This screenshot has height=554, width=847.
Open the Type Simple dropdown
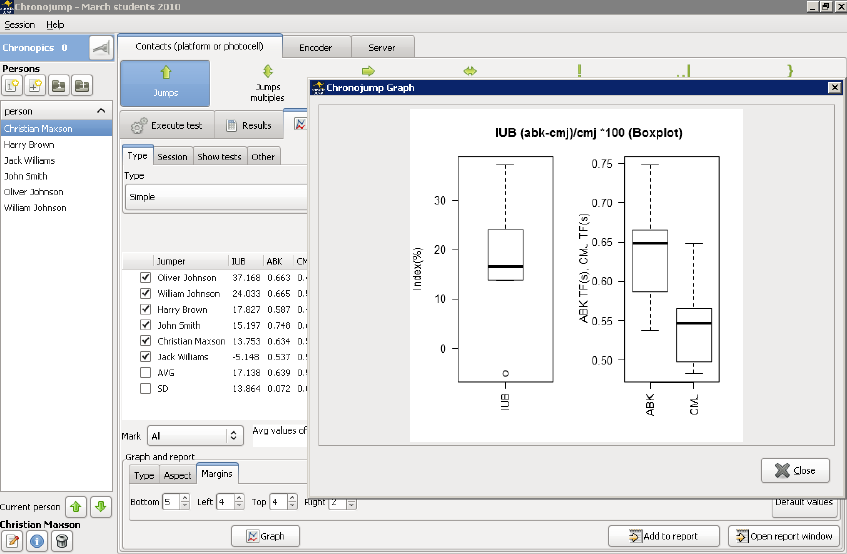tap(216, 197)
